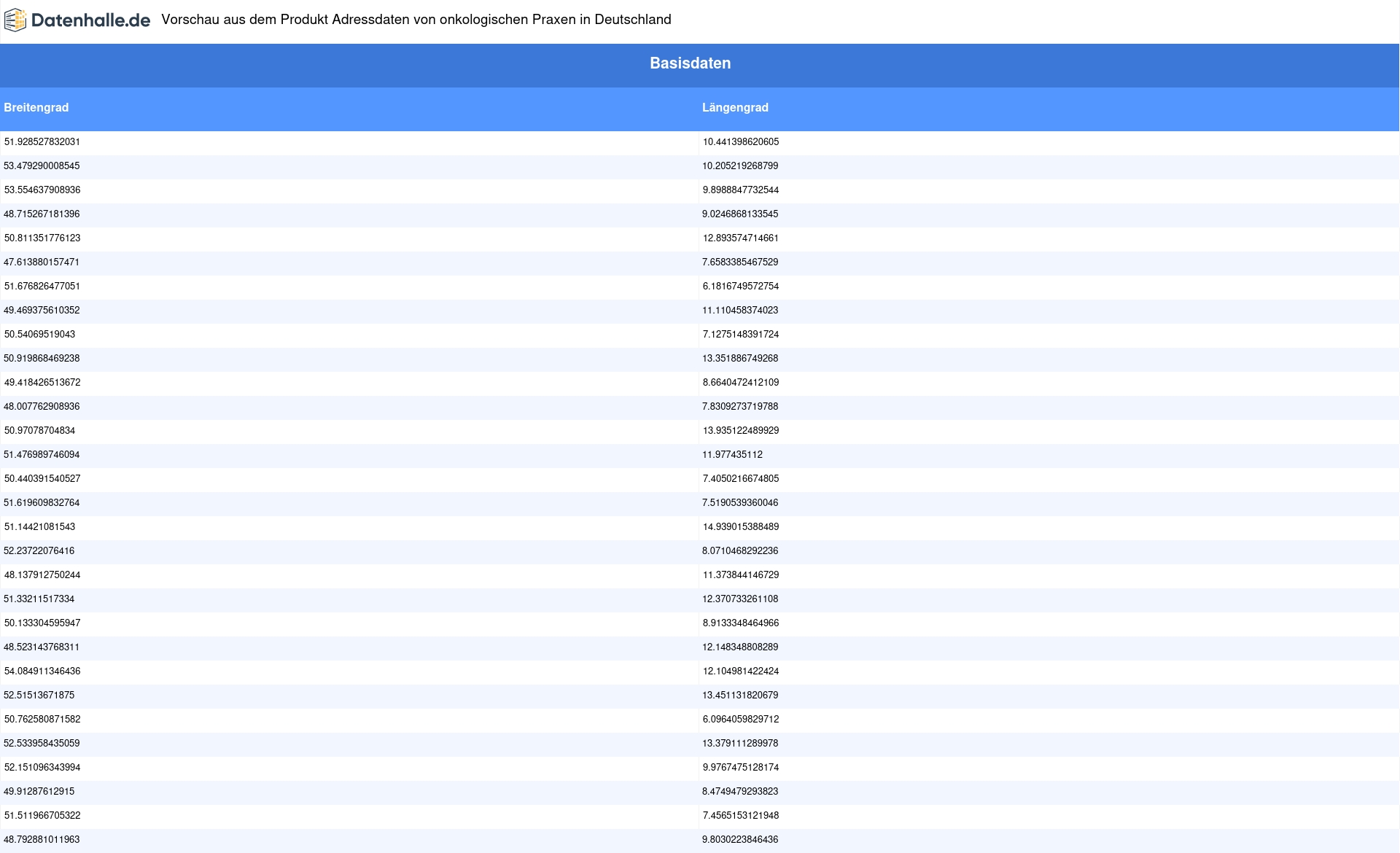The height and width of the screenshot is (853, 1400).
Task: Click latitude value 52.515136718750
Action: tap(39, 696)
